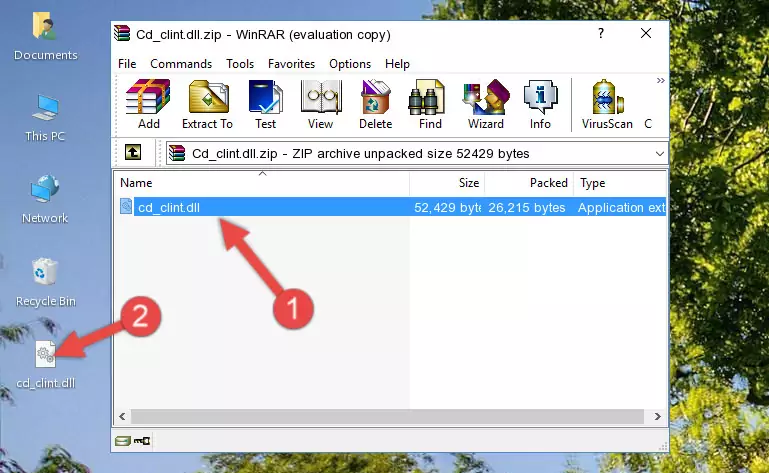The image size is (769, 473).
Task: Open the View file tool
Action: pos(321,104)
